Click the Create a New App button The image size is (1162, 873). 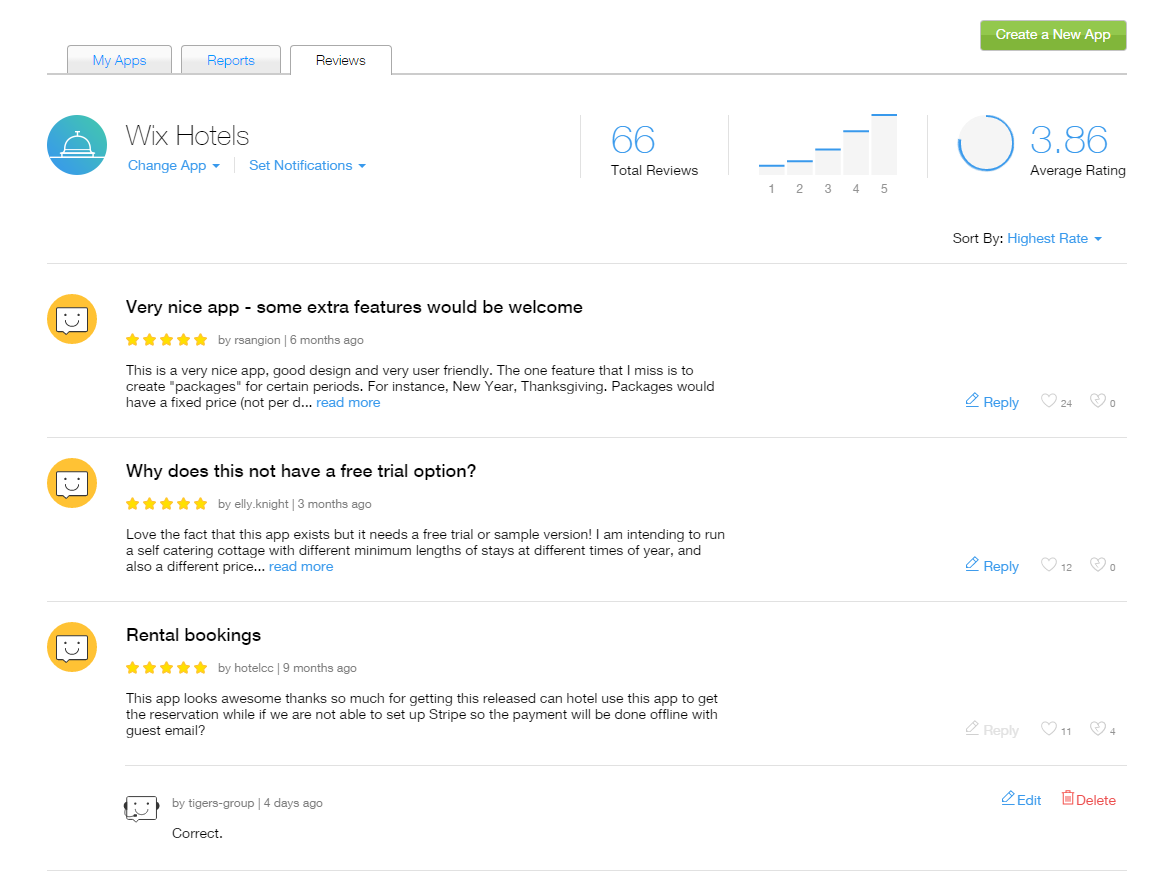(x=1053, y=35)
